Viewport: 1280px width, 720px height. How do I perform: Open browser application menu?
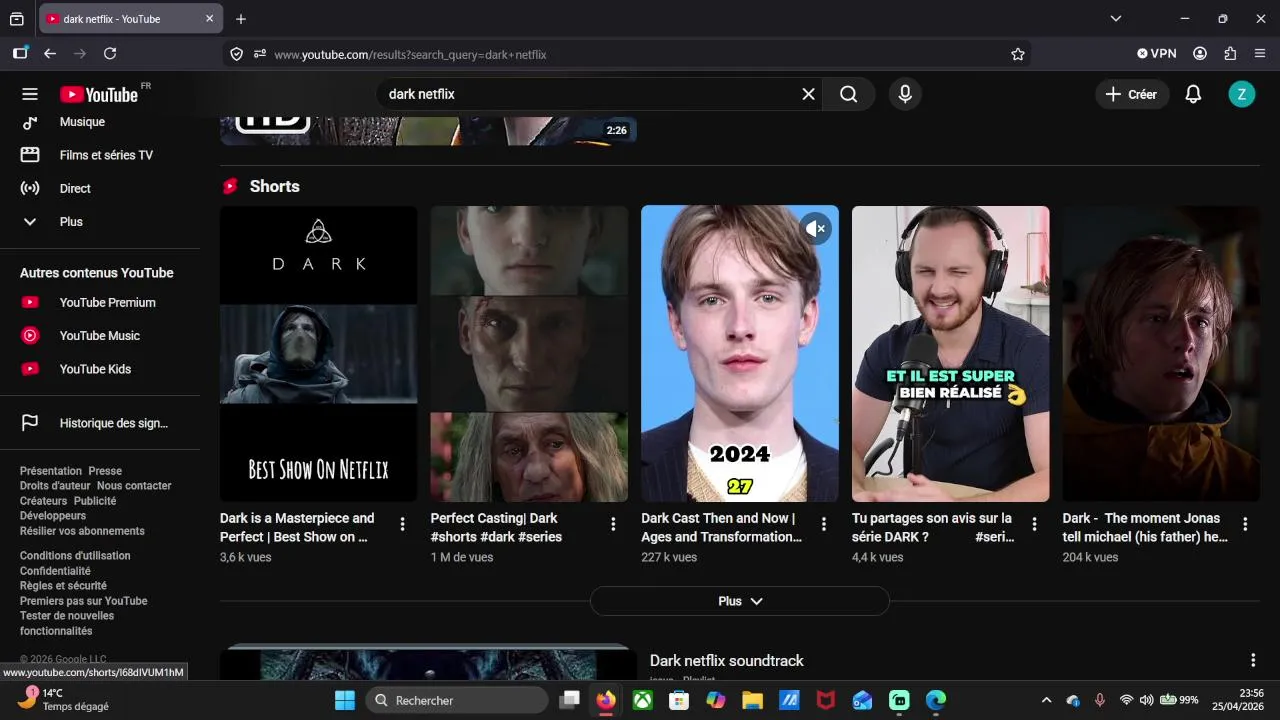(x=1260, y=54)
